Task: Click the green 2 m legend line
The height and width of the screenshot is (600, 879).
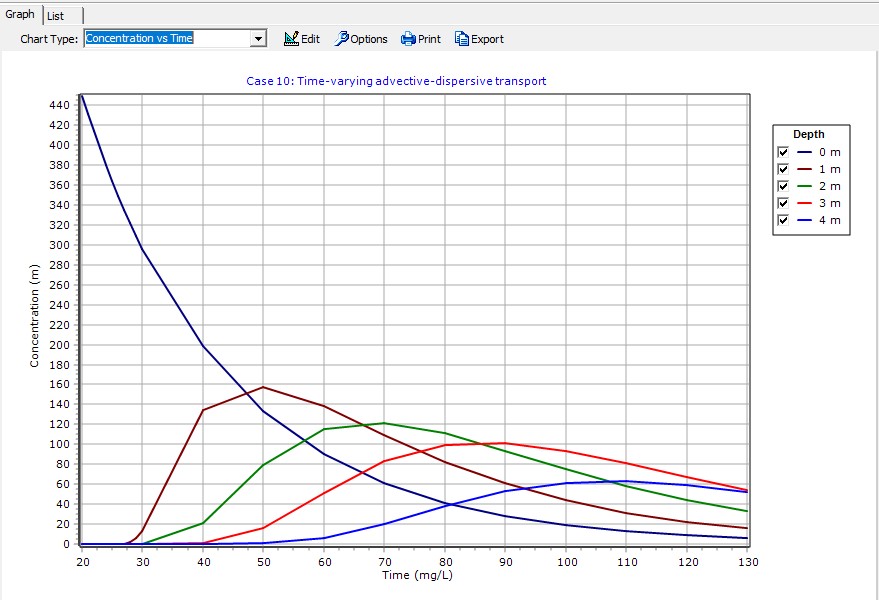Action: (x=804, y=186)
